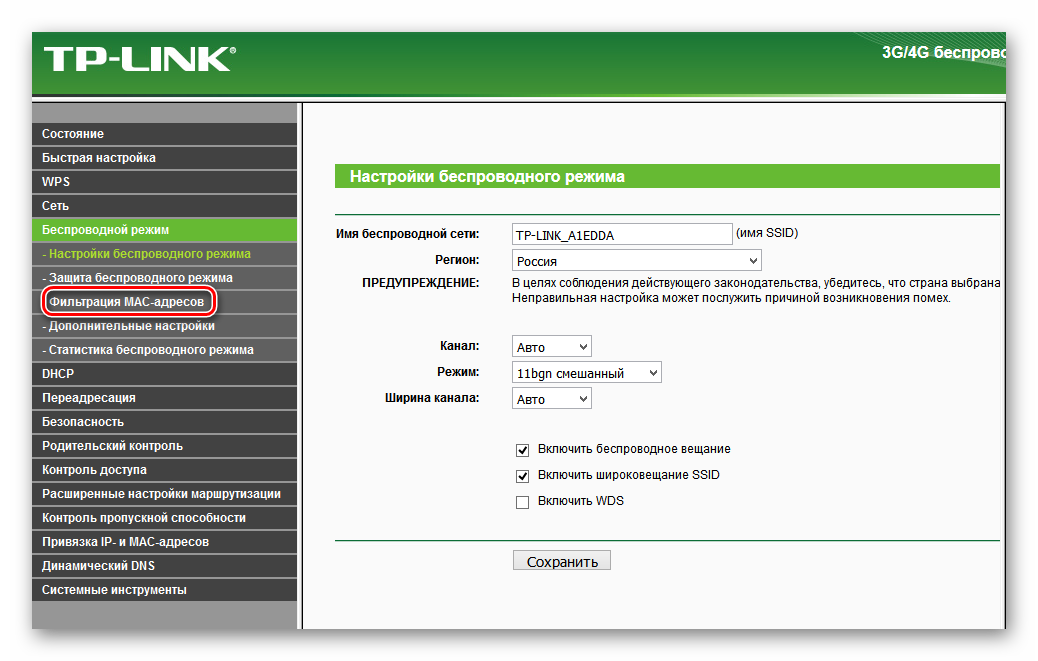Open the Режим dropdown
This screenshot has height=661, width=1038.
(x=586, y=373)
